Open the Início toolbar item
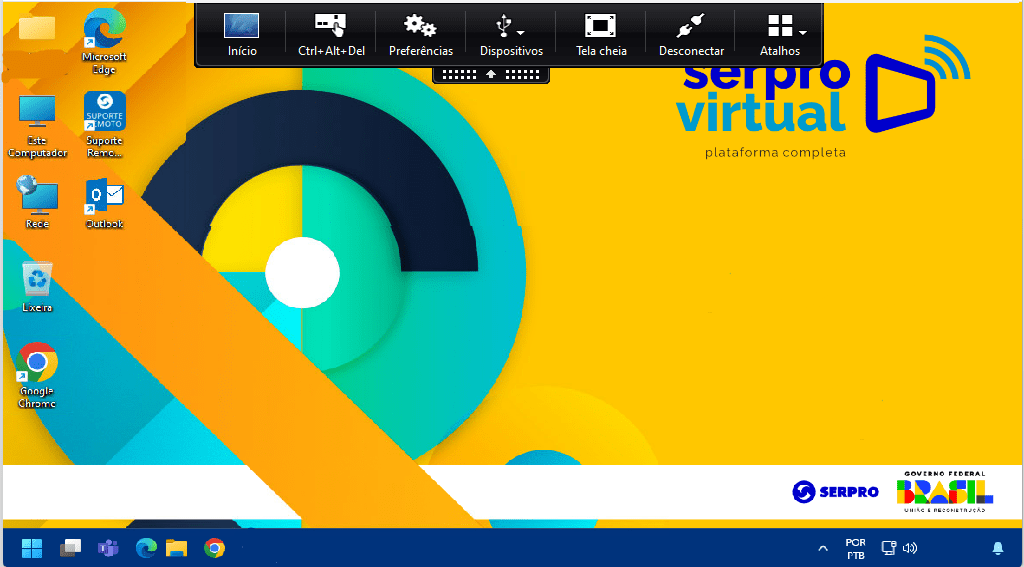 click(242, 35)
